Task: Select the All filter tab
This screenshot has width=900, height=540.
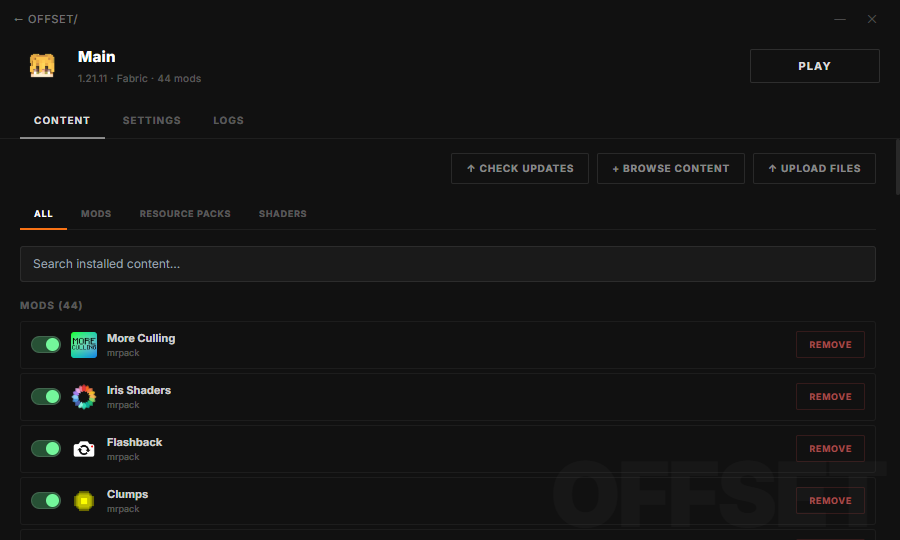Action: pyautogui.click(x=43, y=213)
